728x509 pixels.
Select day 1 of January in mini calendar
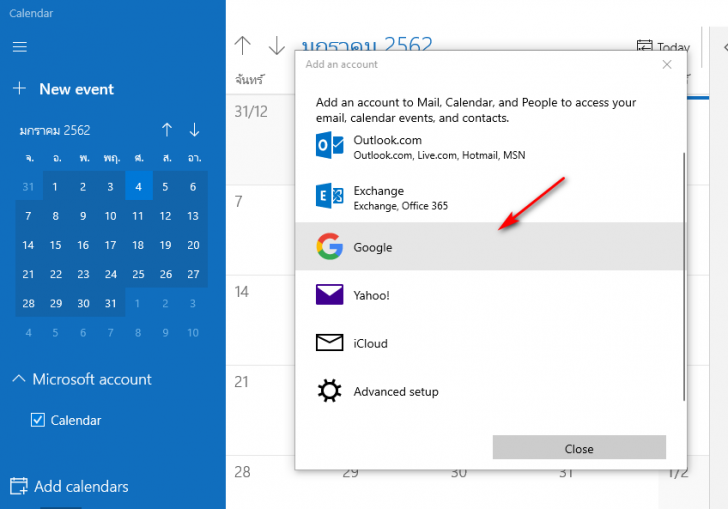[55, 187]
